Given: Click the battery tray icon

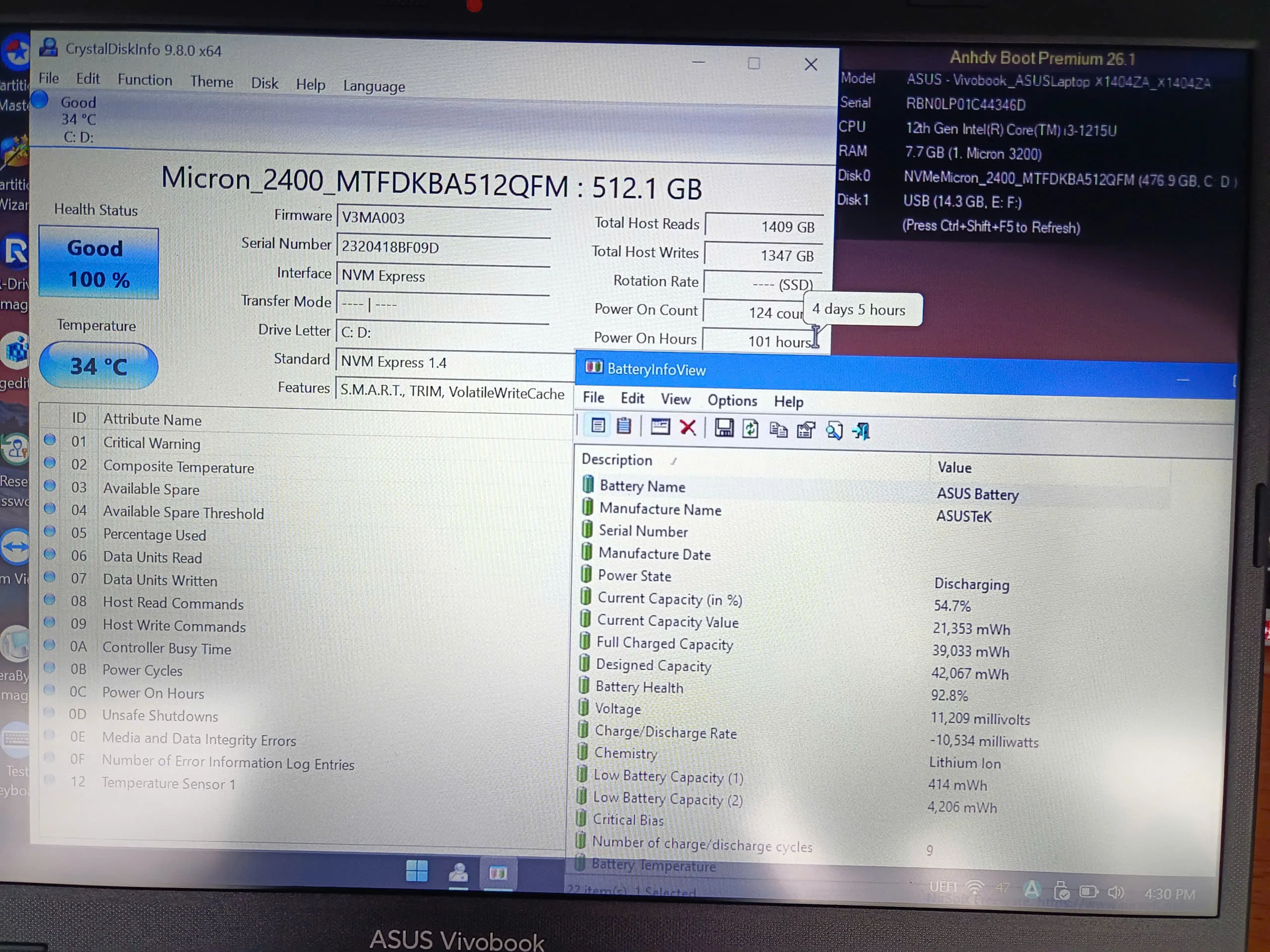Looking at the screenshot, I should [1088, 892].
